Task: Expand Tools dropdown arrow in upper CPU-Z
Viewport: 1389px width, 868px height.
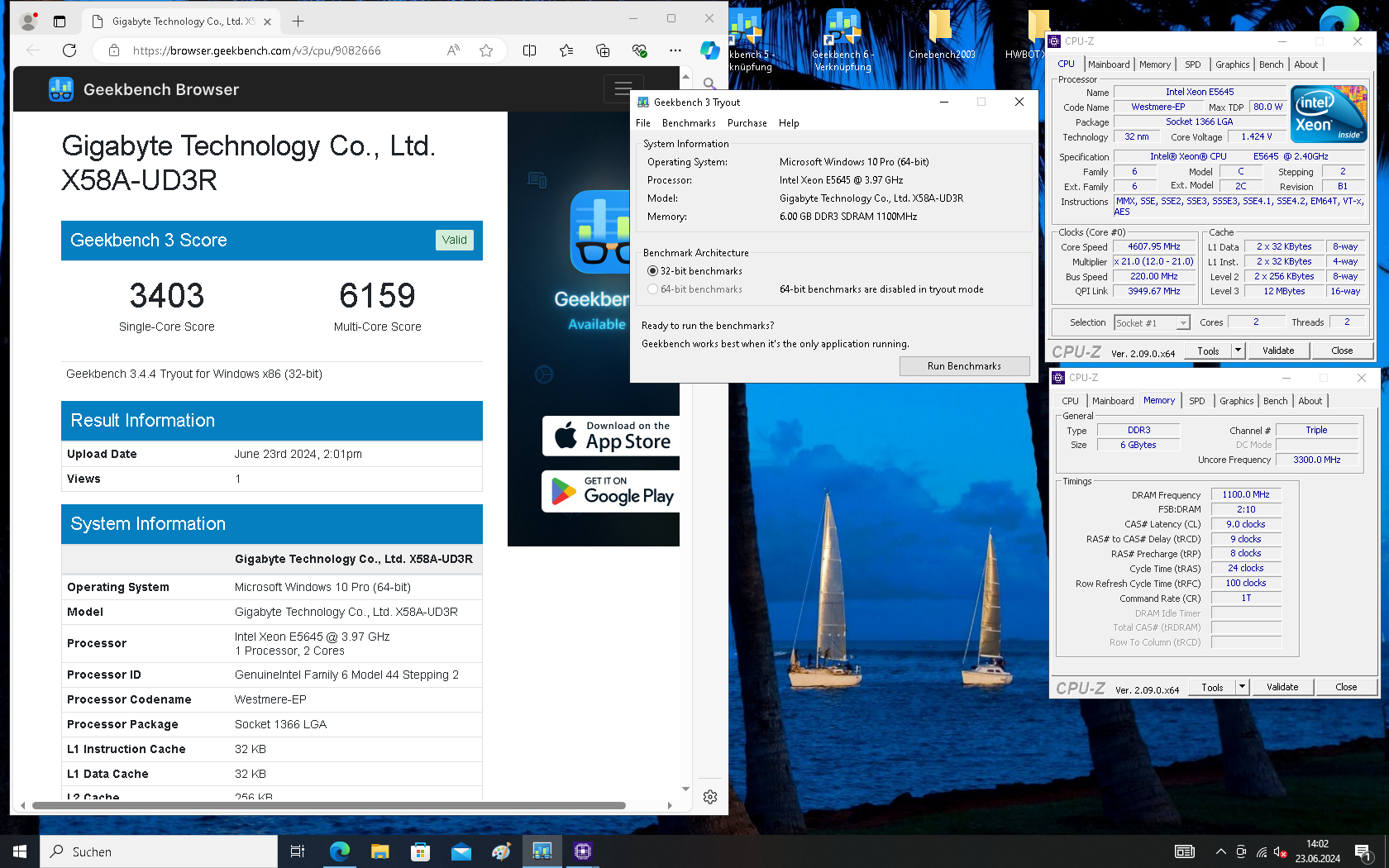Action: 1238,351
